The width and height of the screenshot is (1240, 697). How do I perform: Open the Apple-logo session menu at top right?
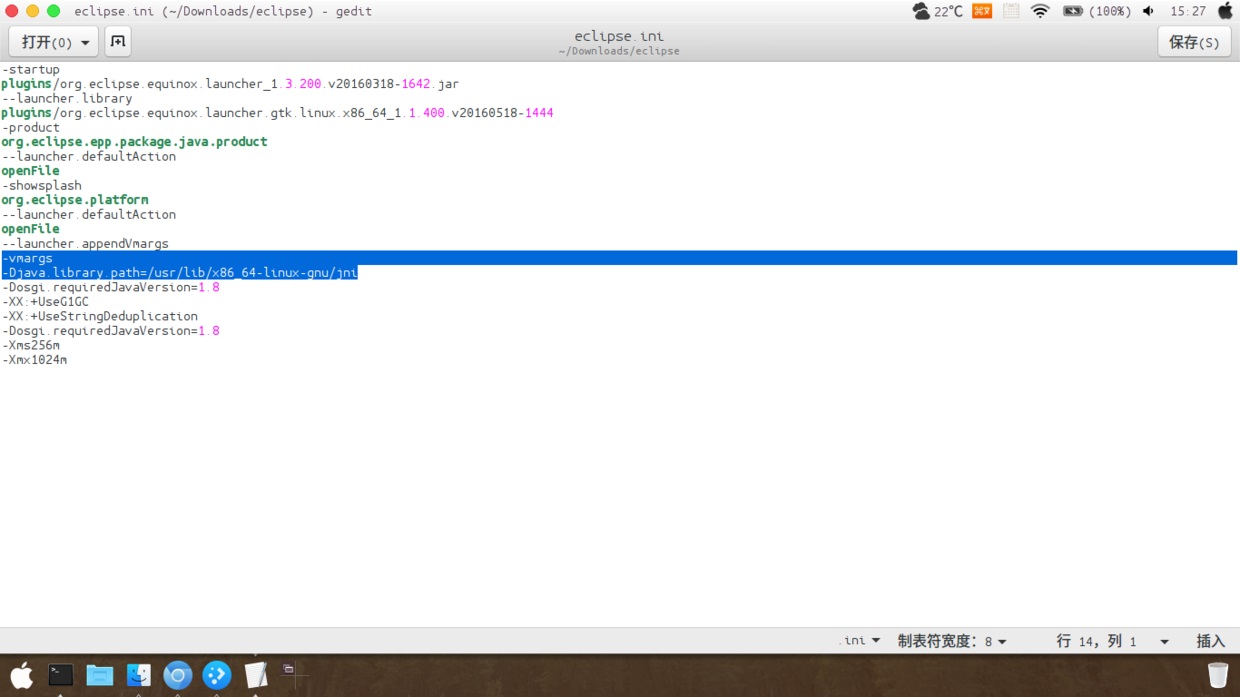pyautogui.click(x=1225, y=11)
